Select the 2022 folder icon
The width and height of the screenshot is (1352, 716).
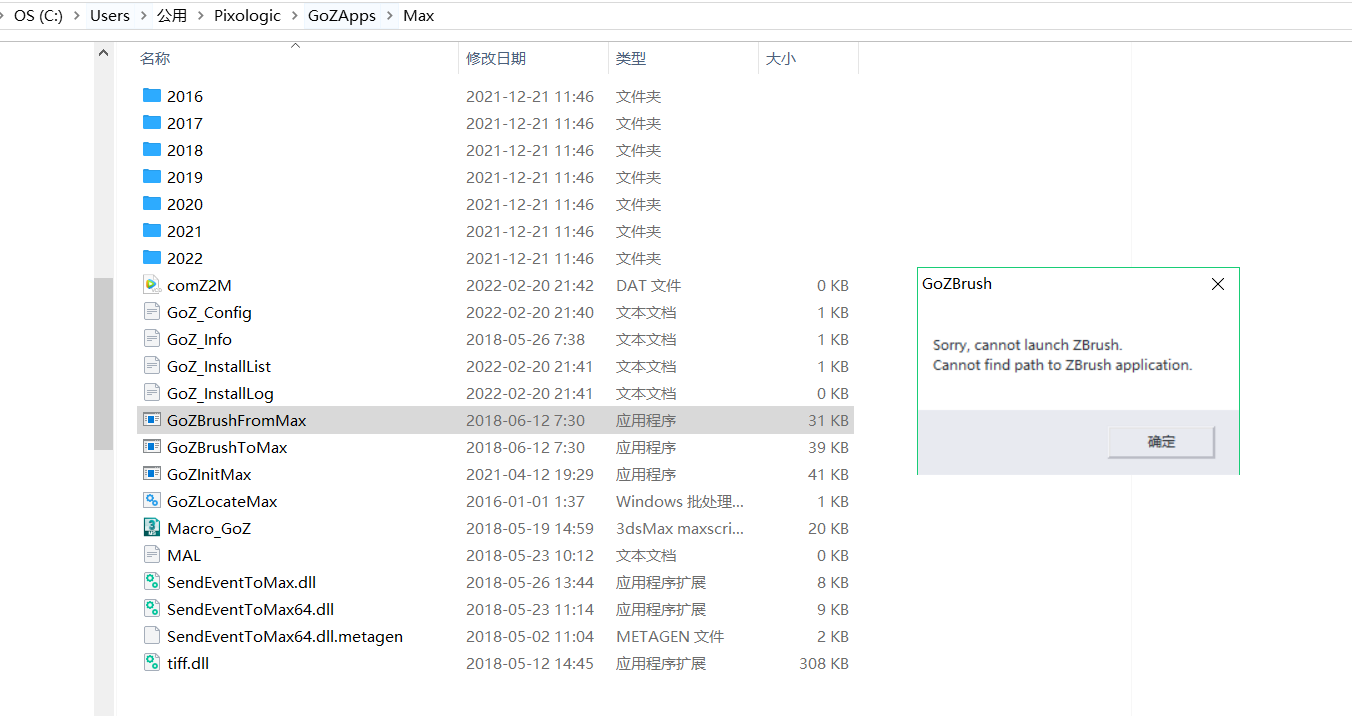[x=152, y=258]
